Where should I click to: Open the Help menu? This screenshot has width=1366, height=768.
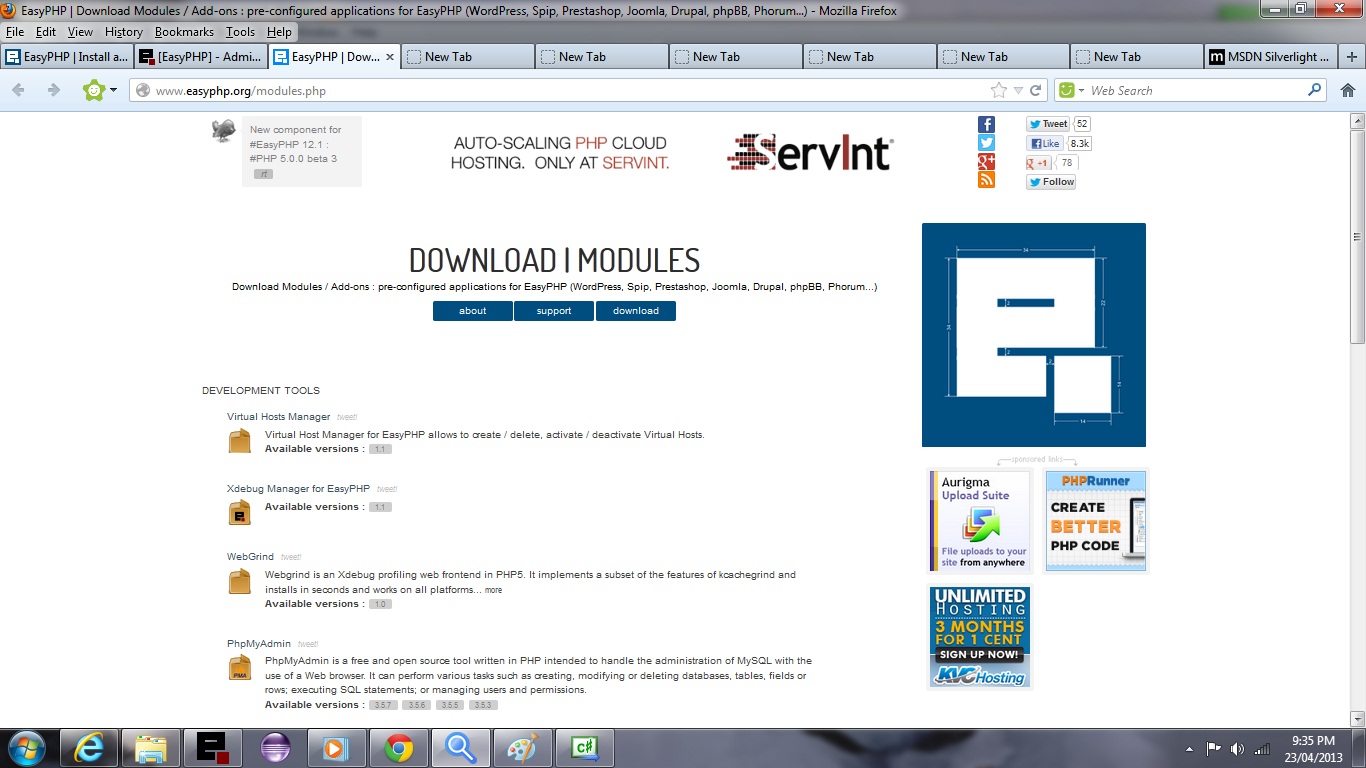(x=279, y=32)
